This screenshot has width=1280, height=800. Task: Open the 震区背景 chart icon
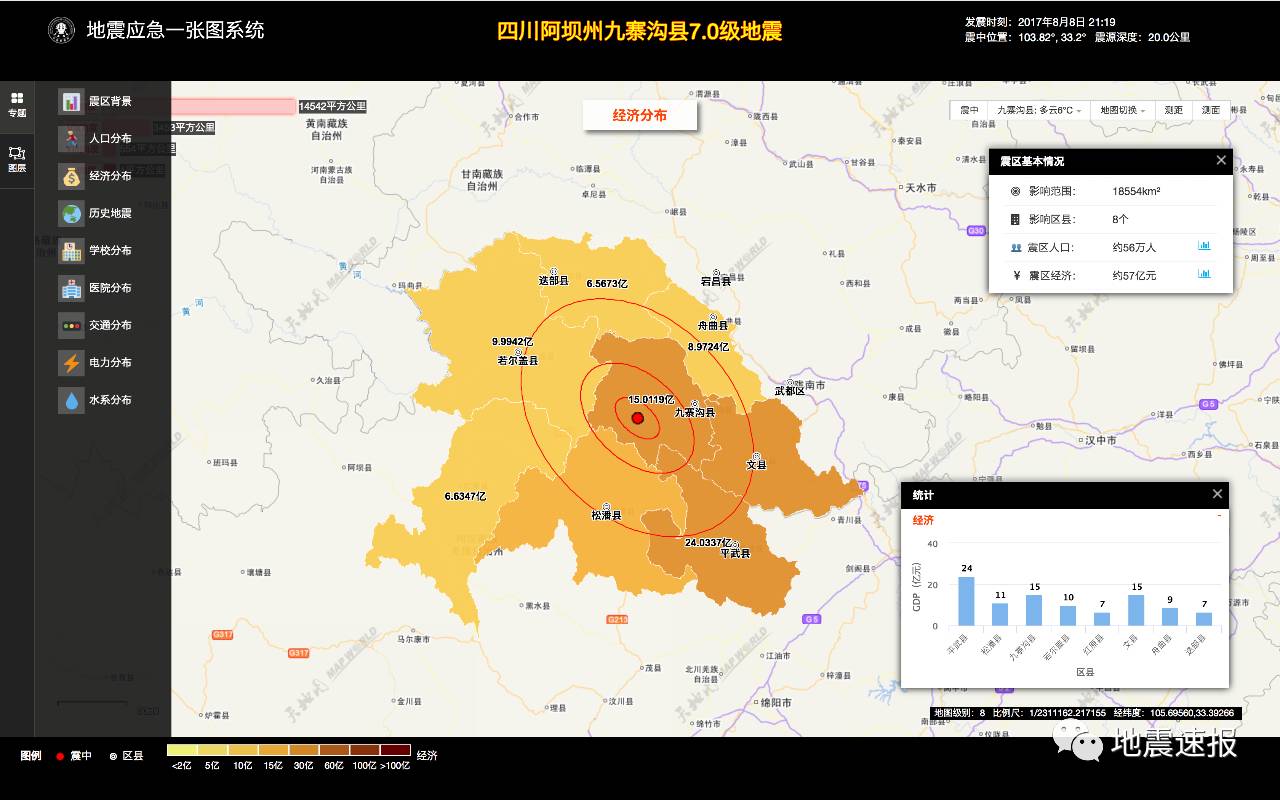click(71, 101)
